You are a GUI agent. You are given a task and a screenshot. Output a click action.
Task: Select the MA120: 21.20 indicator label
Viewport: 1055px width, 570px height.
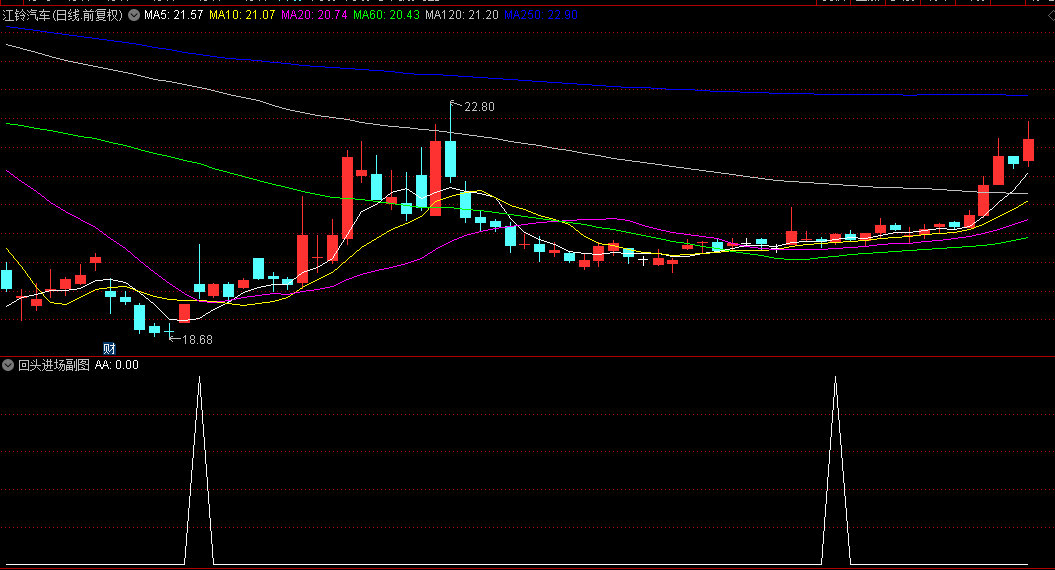click(x=462, y=15)
